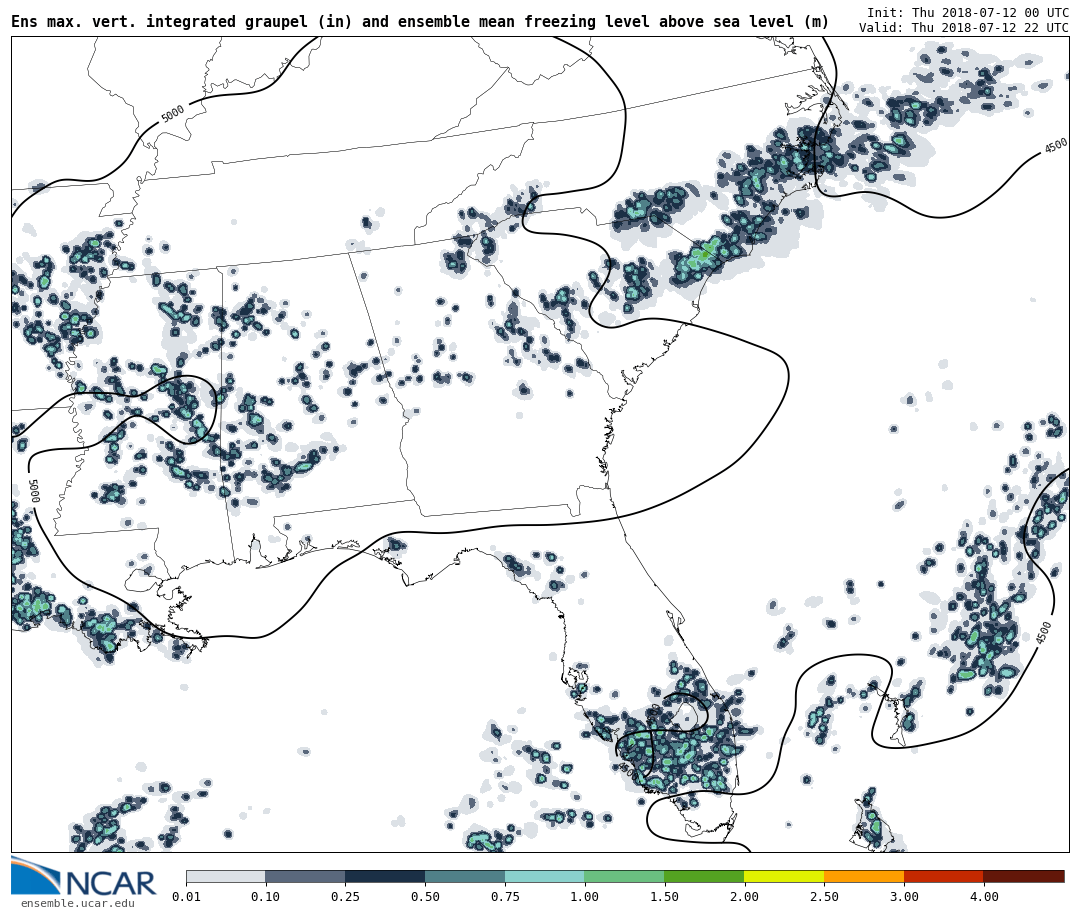Click the vertical 5000 contour label on left edge
Screen dimensions: 1080x915
pos(33,490)
